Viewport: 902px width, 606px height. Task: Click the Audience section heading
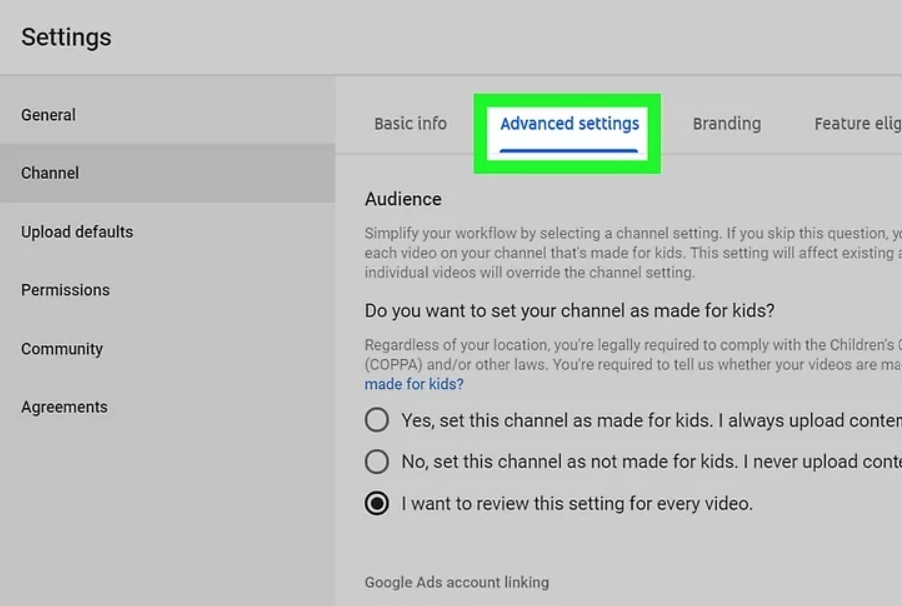tap(403, 199)
